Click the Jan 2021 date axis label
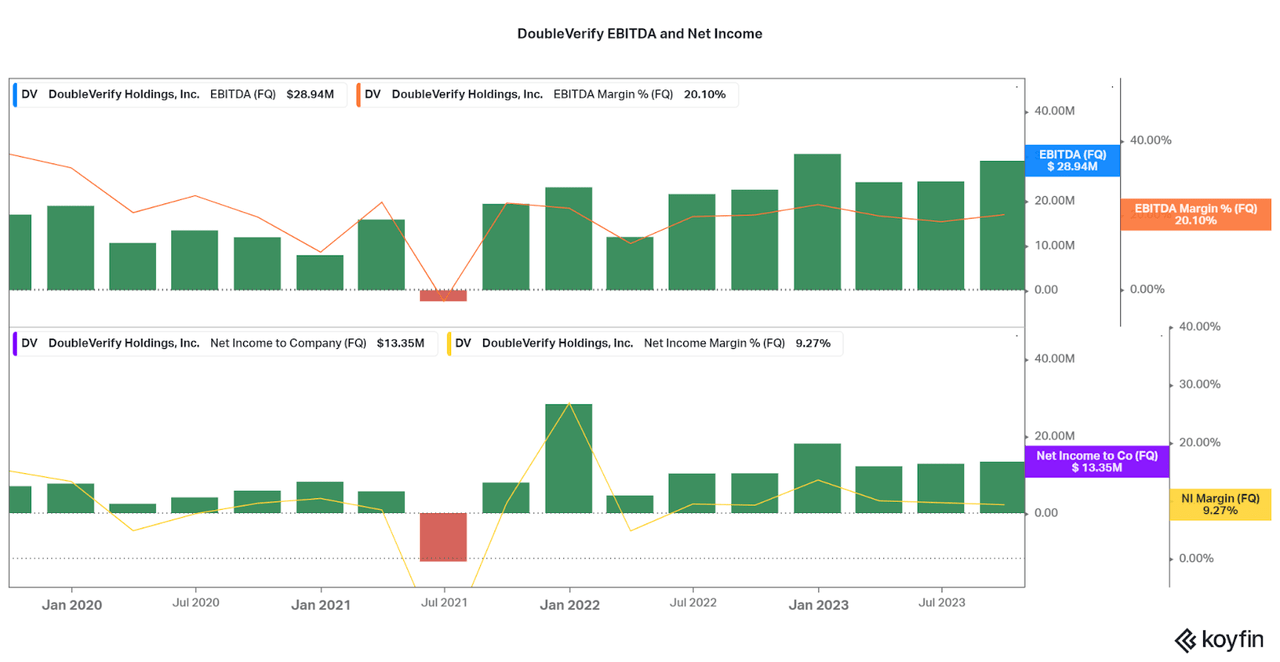This screenshot has width=1280, height=662. click(320, 604)
